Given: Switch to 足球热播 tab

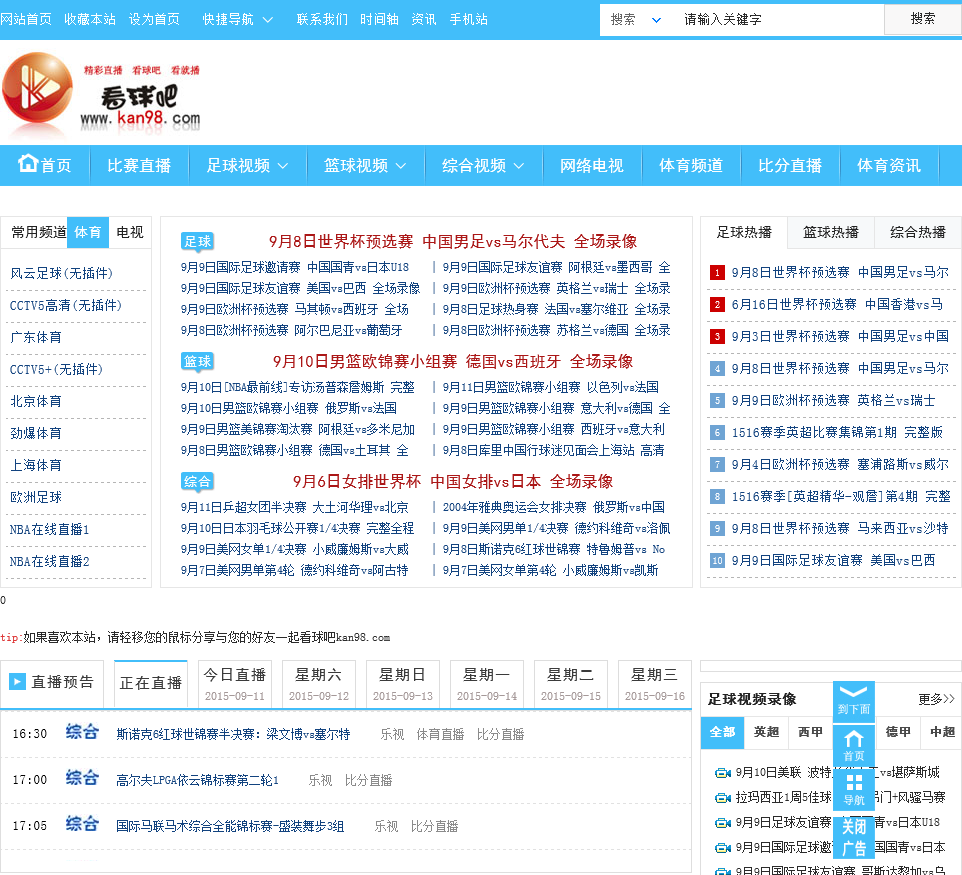Looking at the screenshot, I should point(744,233).
